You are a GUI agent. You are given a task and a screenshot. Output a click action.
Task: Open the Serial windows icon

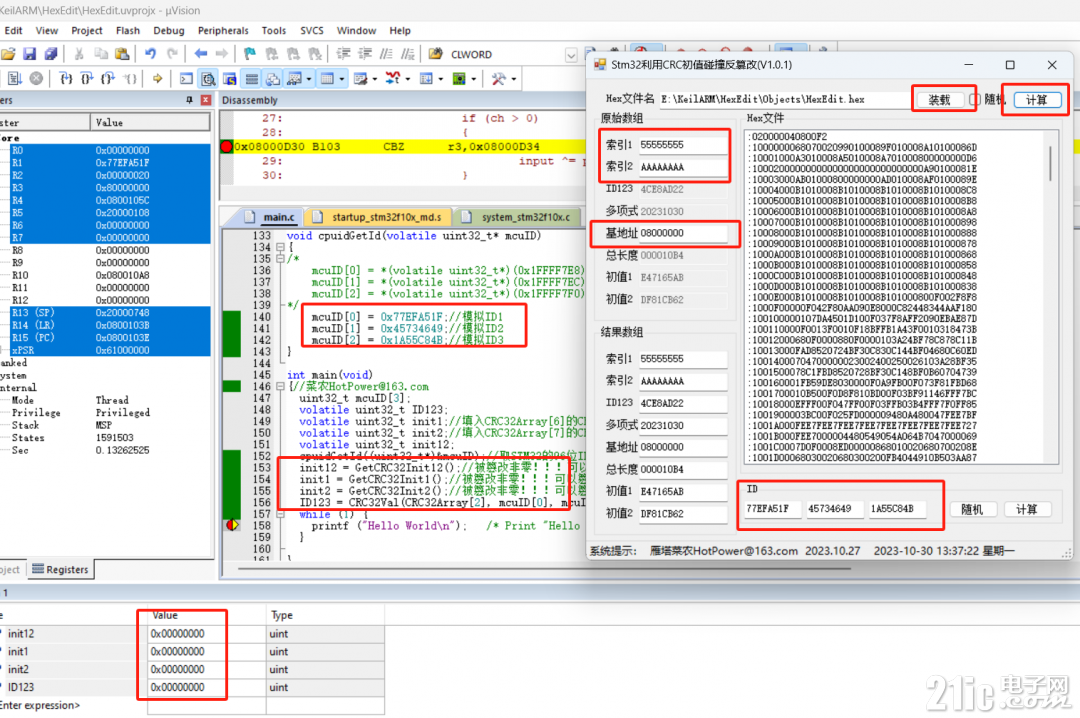[x=360, y=79]
